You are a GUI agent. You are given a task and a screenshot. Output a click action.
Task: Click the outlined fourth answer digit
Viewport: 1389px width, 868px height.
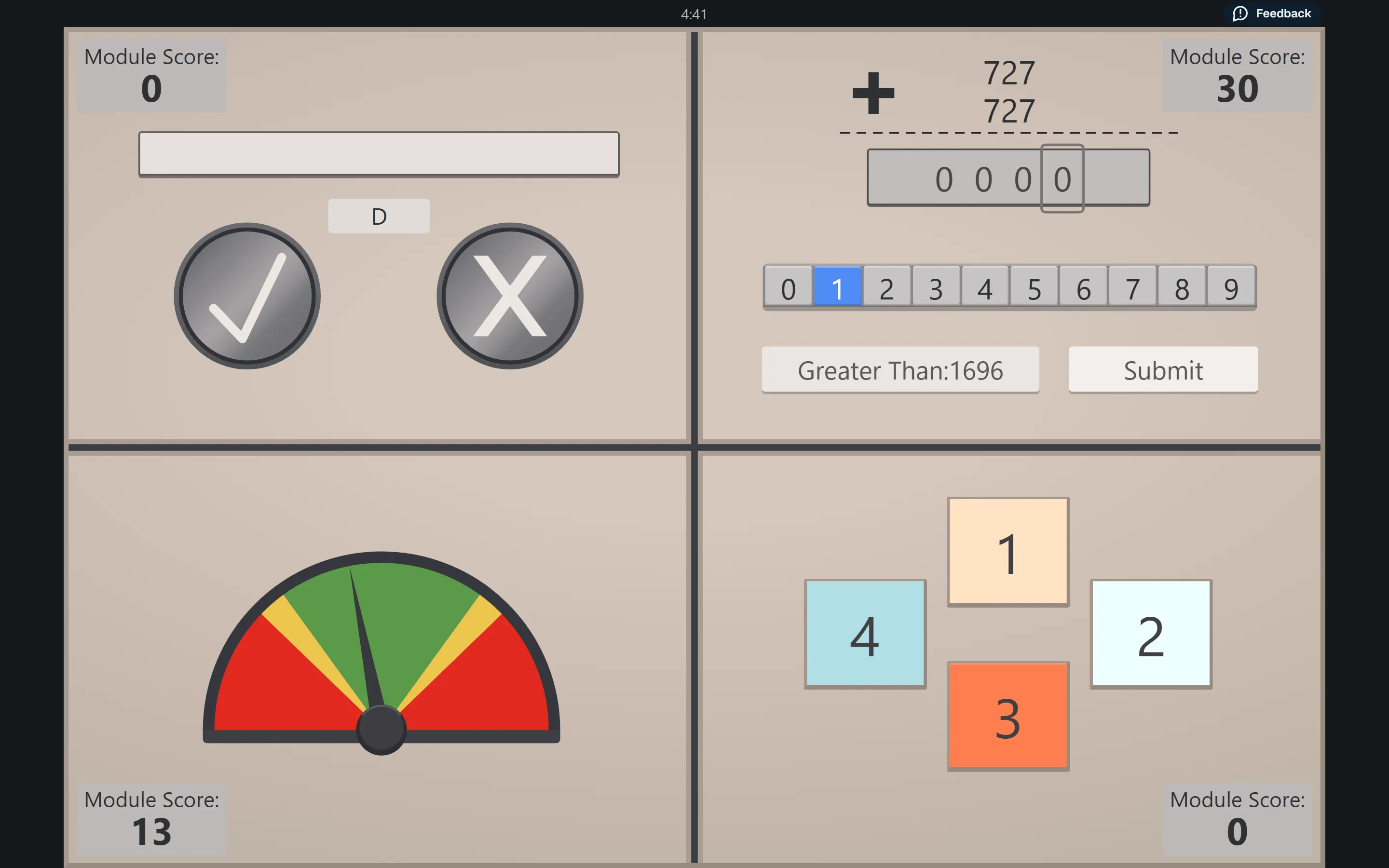click(x=1062, y=178)
